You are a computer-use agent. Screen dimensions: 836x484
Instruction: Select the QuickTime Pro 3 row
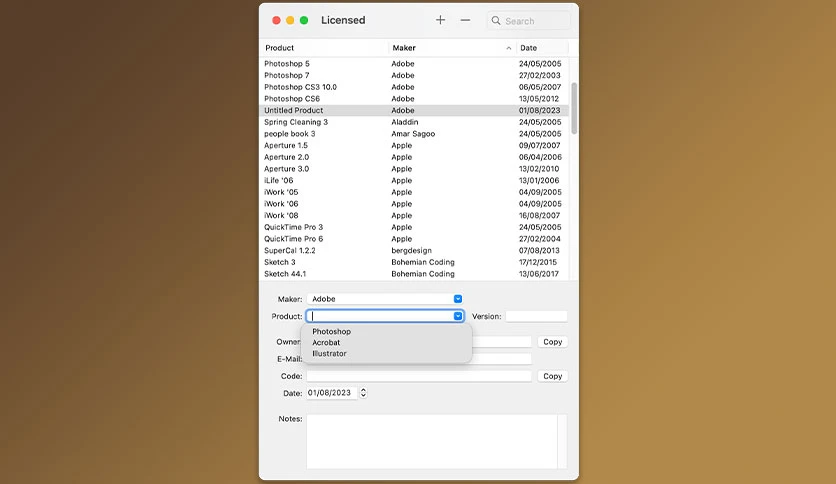[x=414, y=228]
